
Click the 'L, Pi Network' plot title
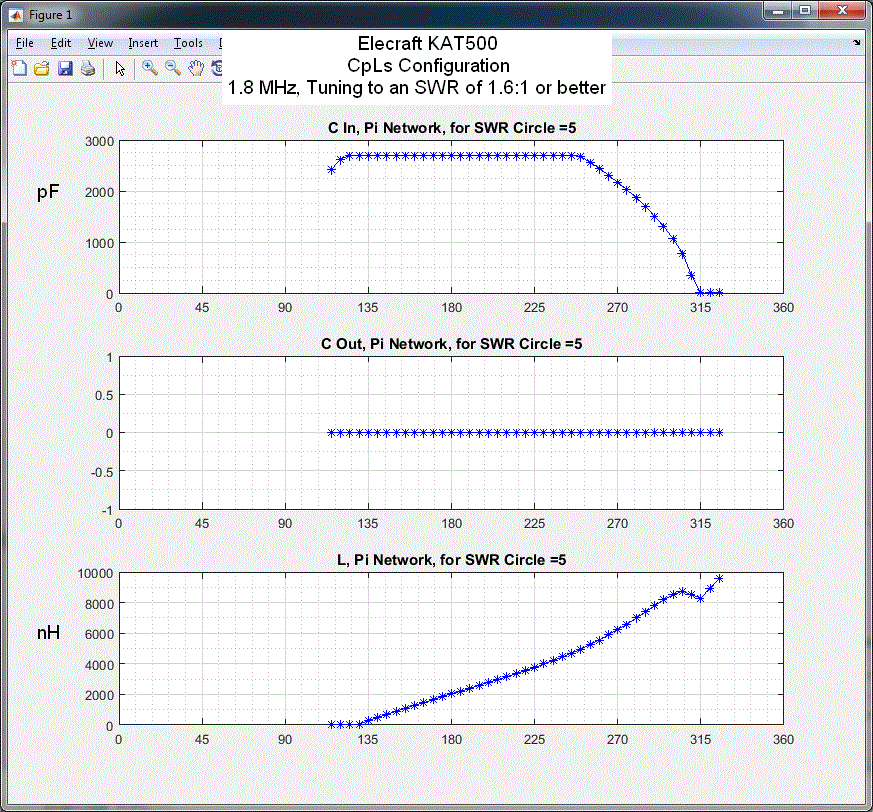(452, 560)
